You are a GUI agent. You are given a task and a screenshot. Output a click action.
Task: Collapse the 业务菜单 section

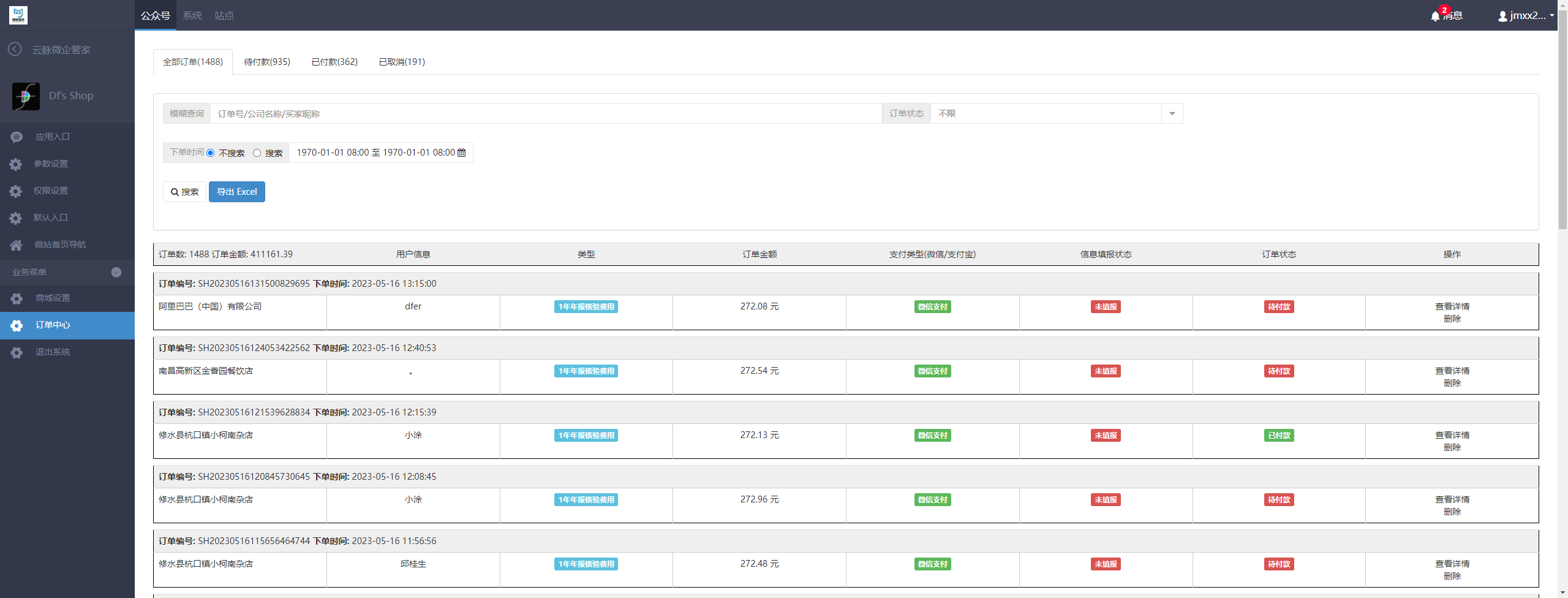(x=116, y=272)
